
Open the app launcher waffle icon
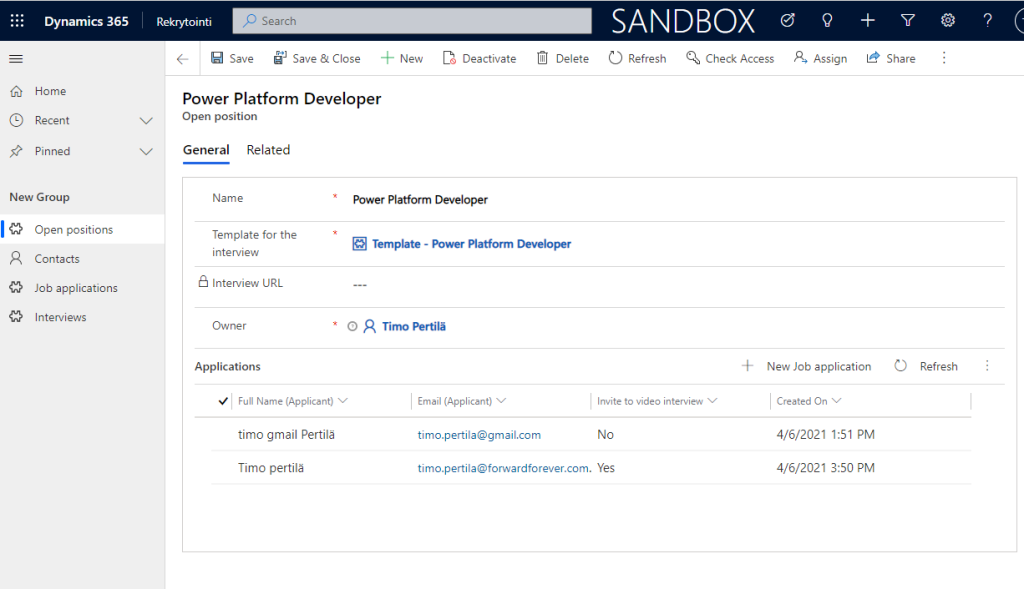click(x=17, y=21)
